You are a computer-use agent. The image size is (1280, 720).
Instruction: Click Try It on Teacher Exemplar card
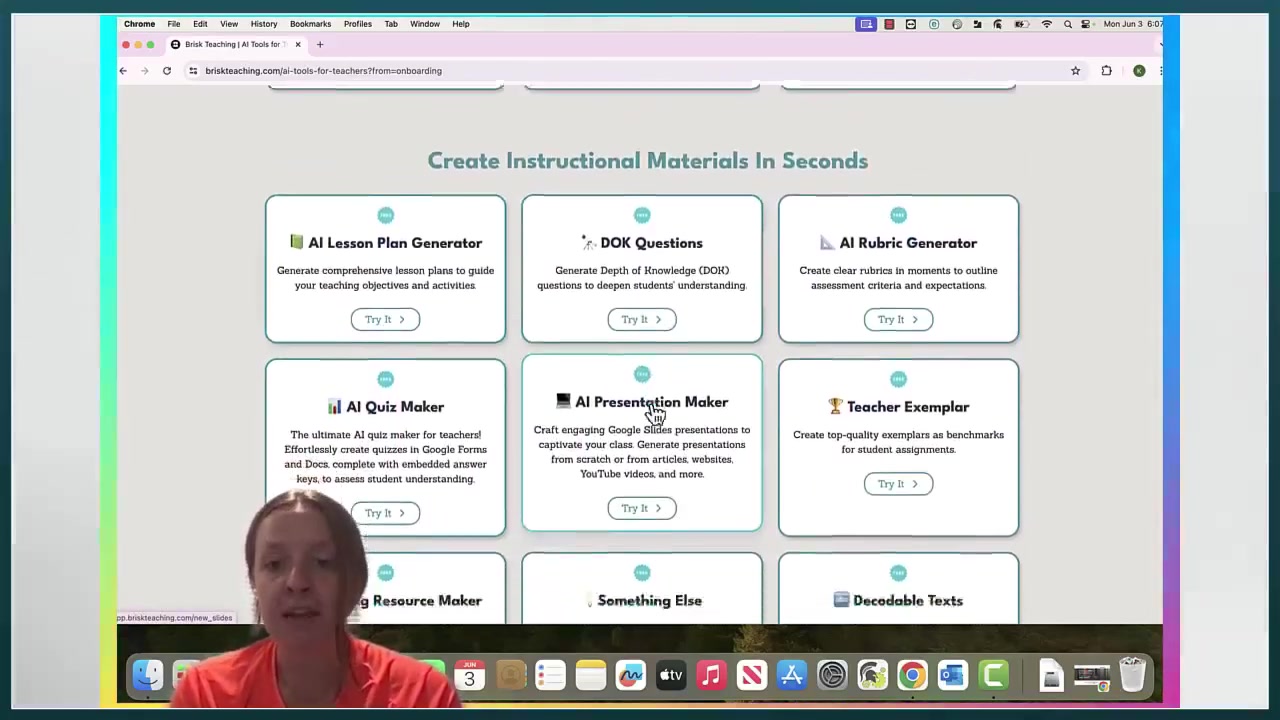click(x=897, y=483)
